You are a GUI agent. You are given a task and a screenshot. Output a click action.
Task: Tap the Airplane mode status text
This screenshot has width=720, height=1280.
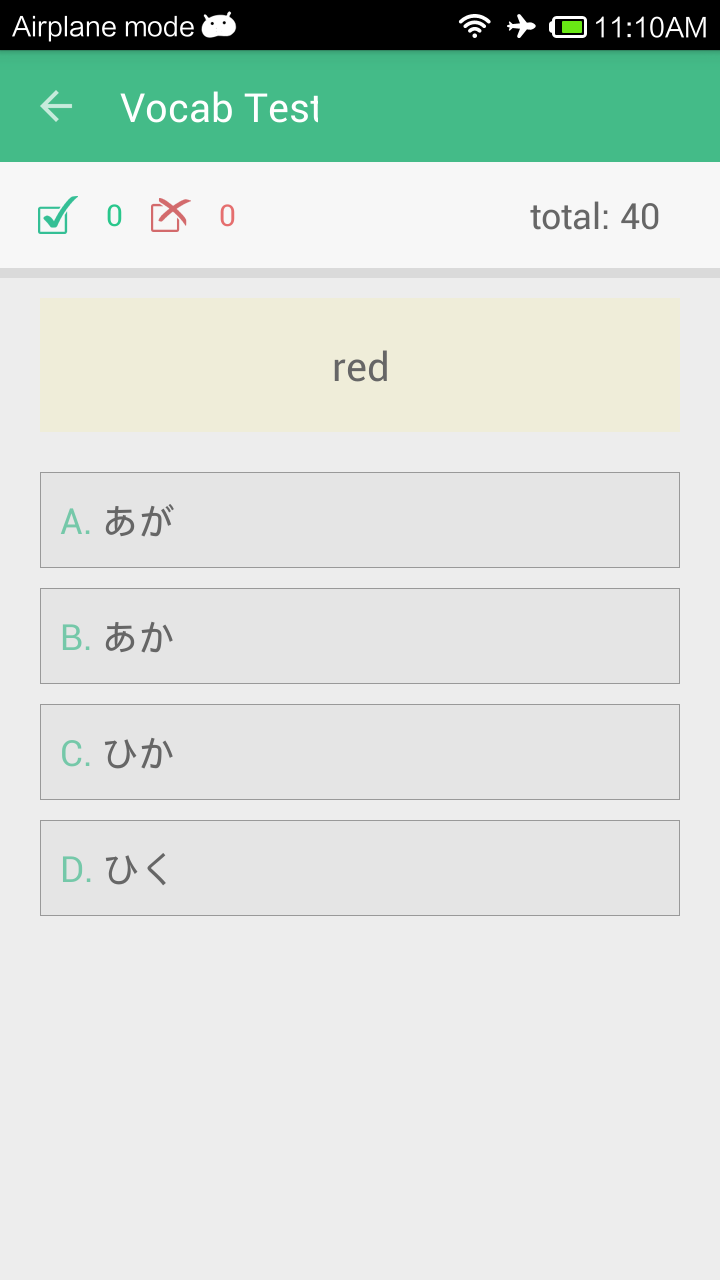[x=103, y=27]
